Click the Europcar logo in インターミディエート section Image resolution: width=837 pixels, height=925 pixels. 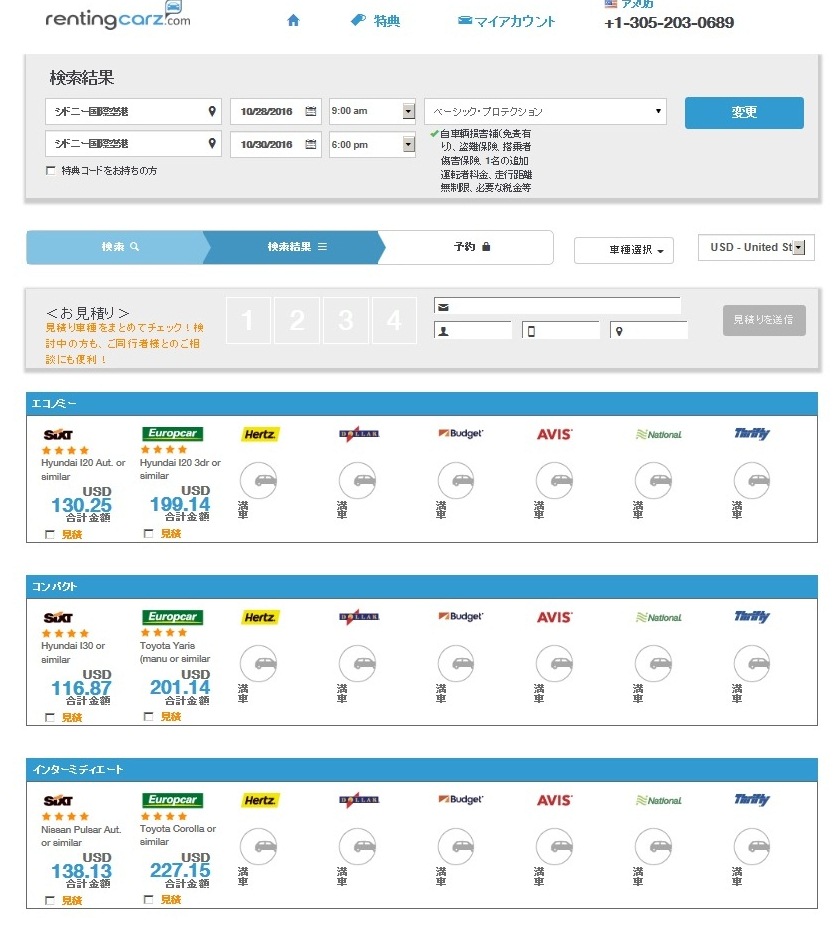tap(172, 800)
